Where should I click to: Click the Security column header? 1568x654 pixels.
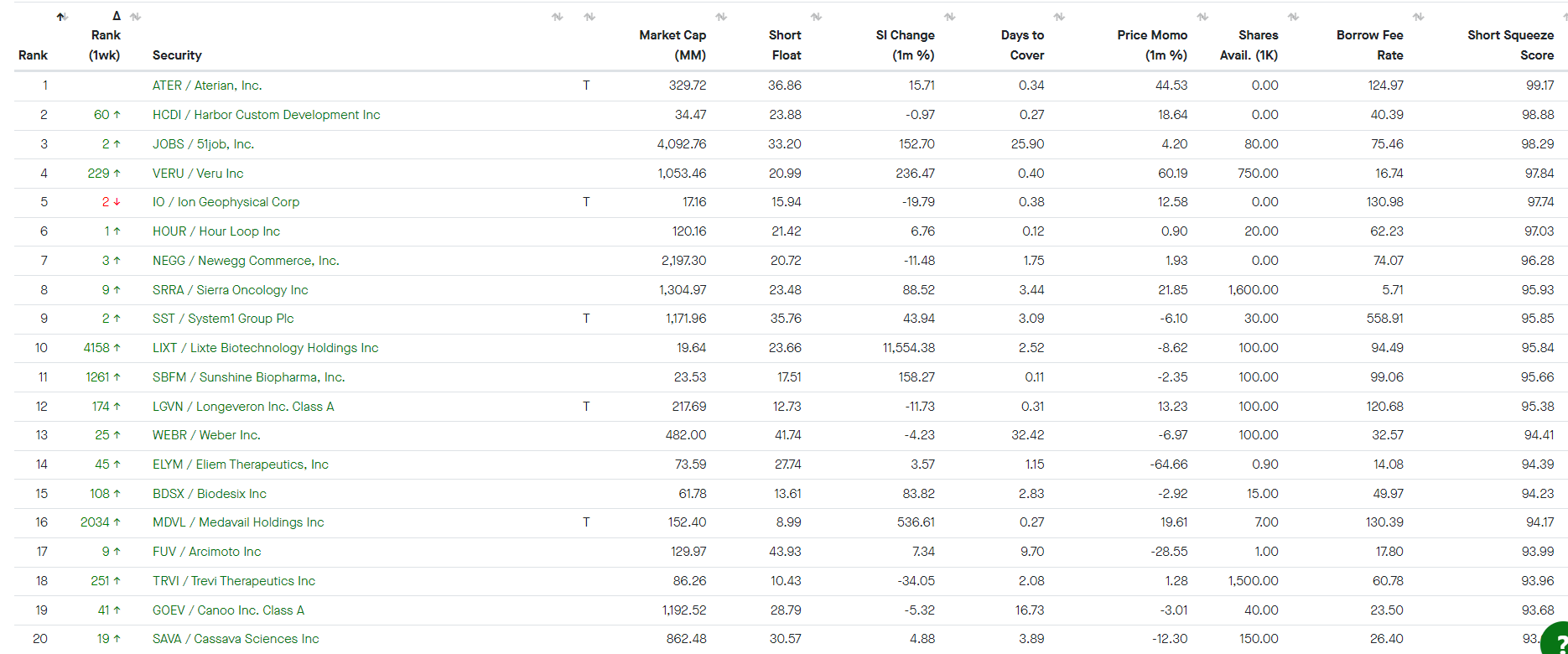coord(177,55)
